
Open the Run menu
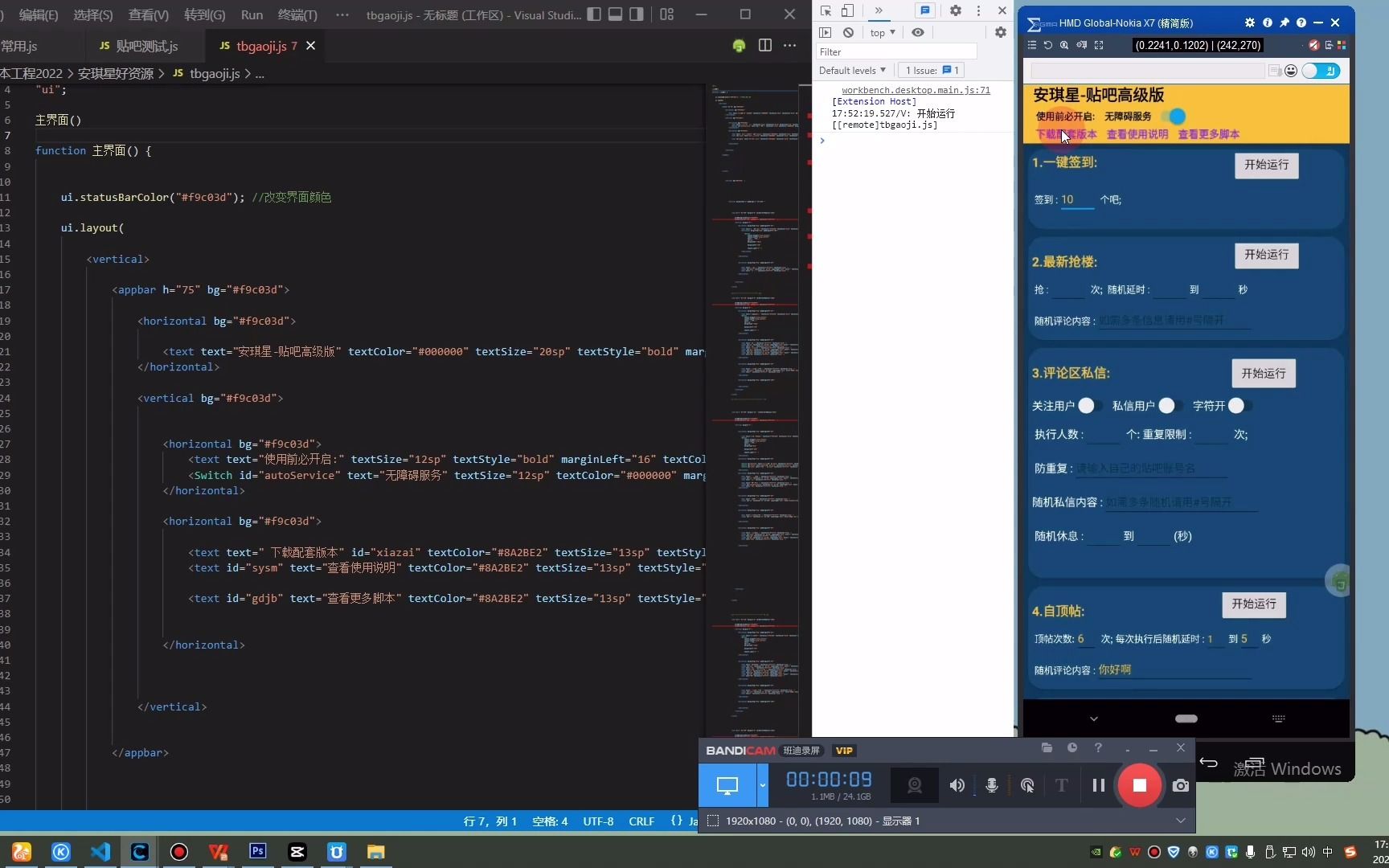(x=252, y=14)
